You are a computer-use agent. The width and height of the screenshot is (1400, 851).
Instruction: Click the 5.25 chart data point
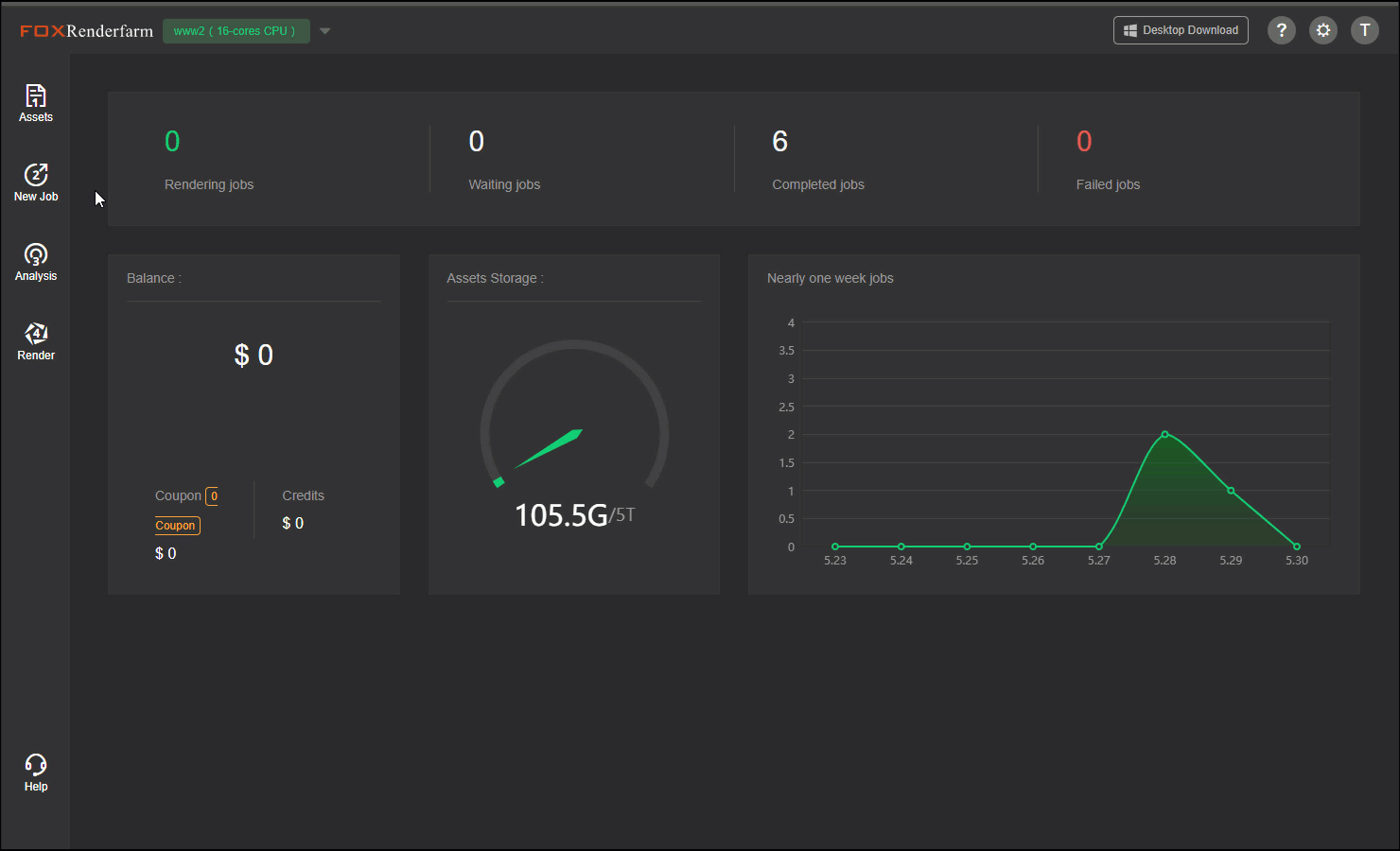[x=967, y=547]
